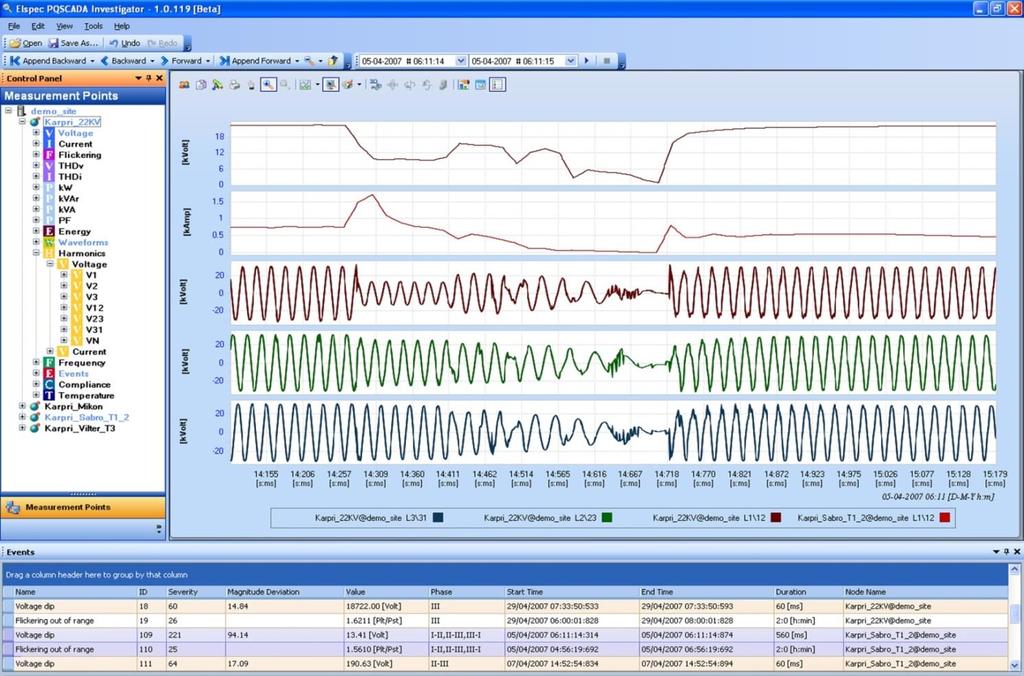
Task: Select the Events tree item
Action: click(73, 374)
